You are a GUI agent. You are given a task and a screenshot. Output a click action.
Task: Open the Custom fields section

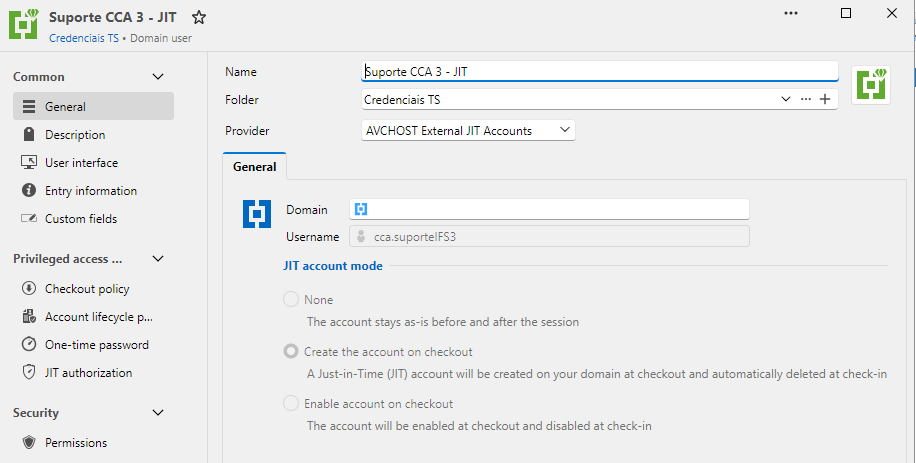click(x=93, y=219)
